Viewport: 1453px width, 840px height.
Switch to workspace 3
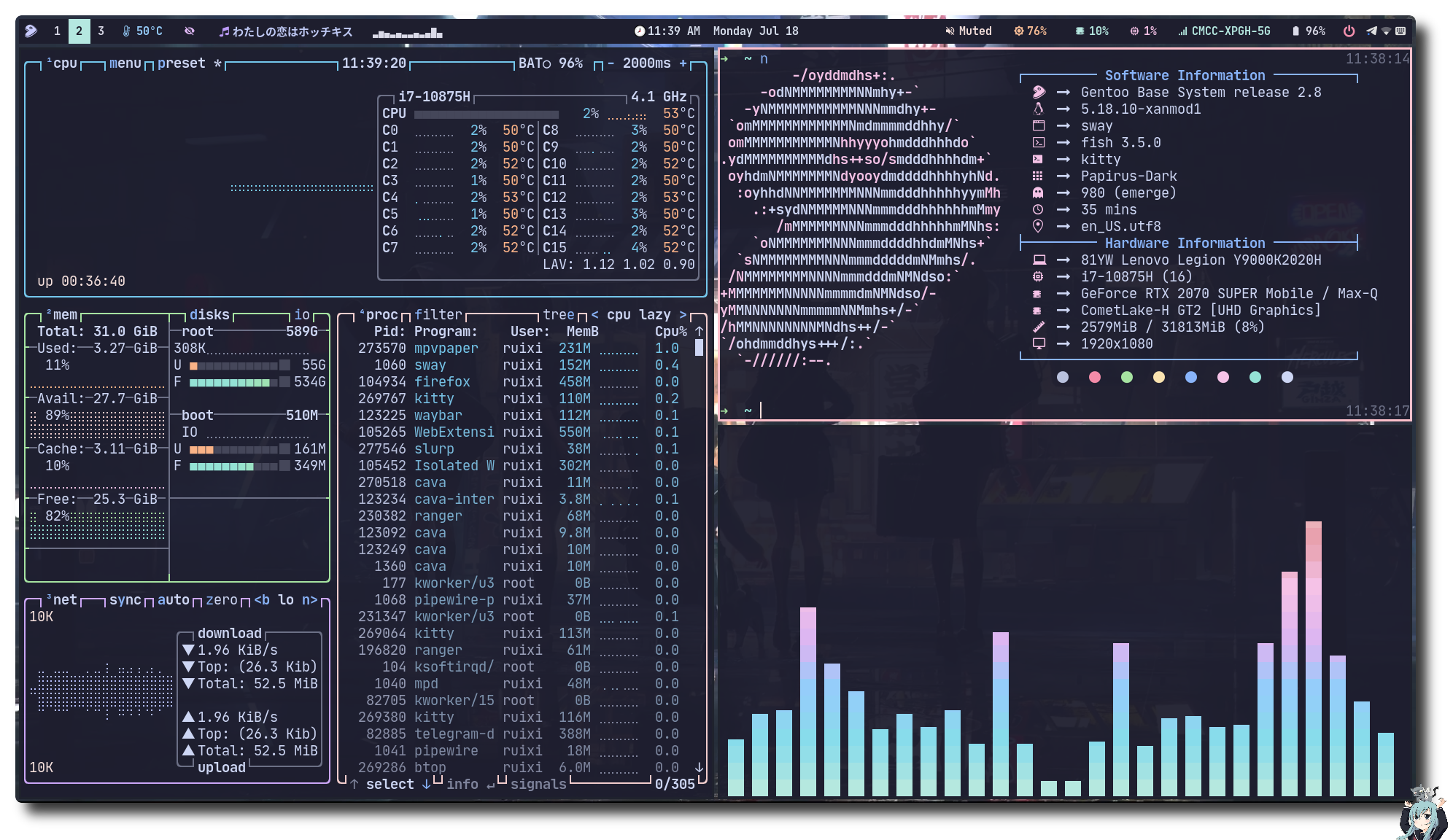click(101, 31)
